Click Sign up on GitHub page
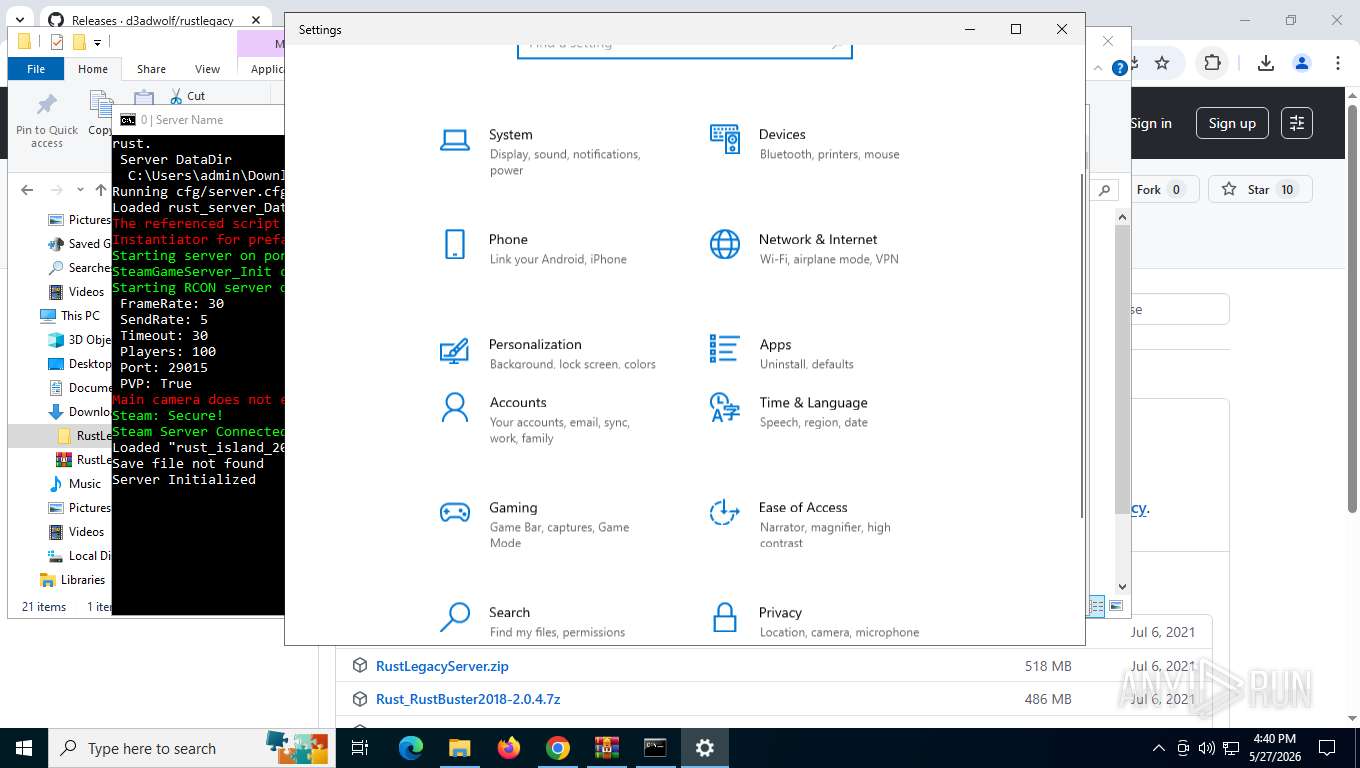 [1232, 123]
